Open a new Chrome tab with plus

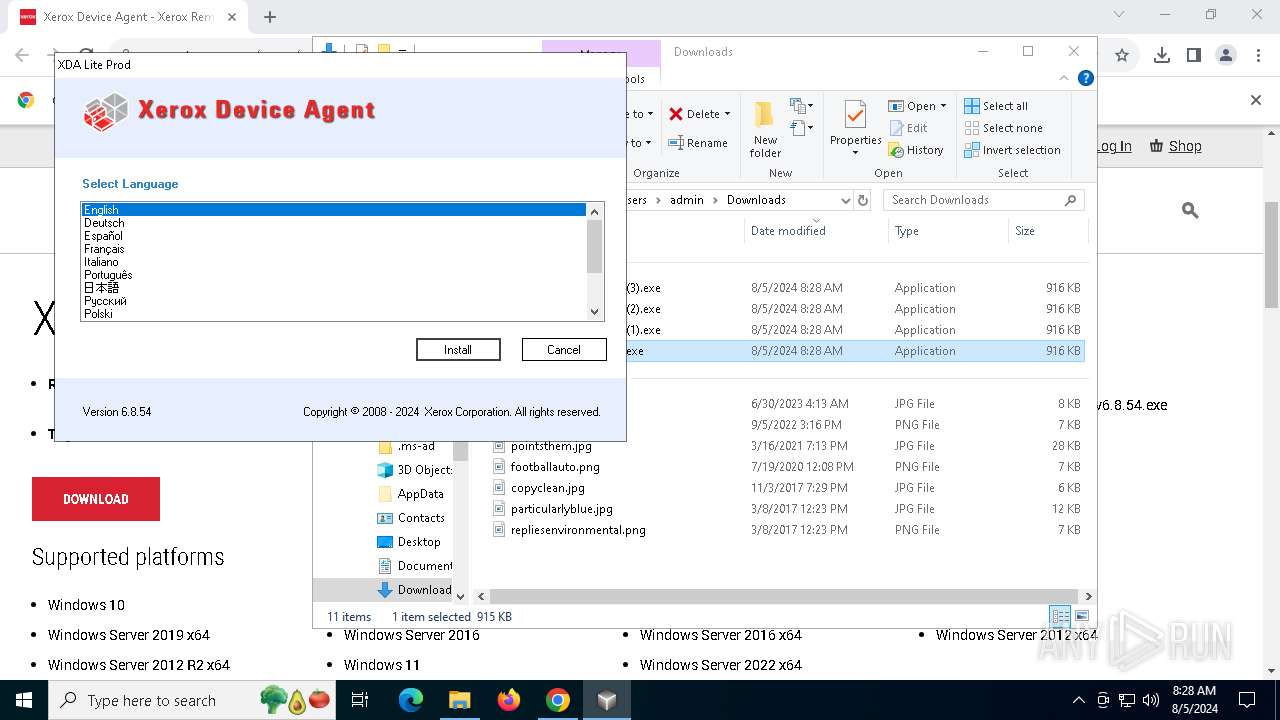point(270,17)
